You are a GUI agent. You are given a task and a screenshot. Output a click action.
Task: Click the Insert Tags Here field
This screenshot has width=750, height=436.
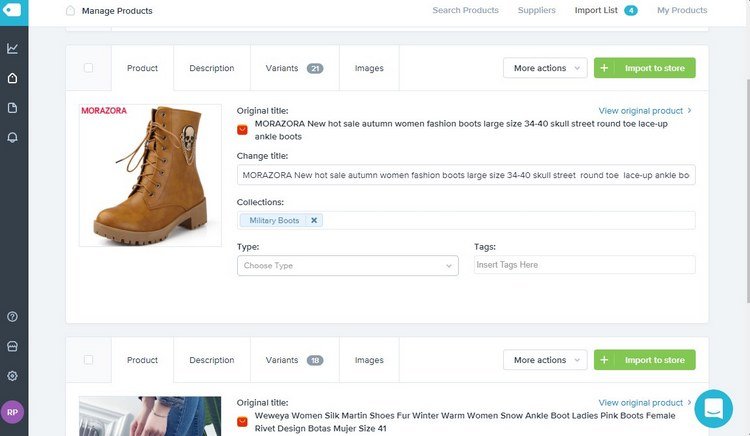(585, 265)
